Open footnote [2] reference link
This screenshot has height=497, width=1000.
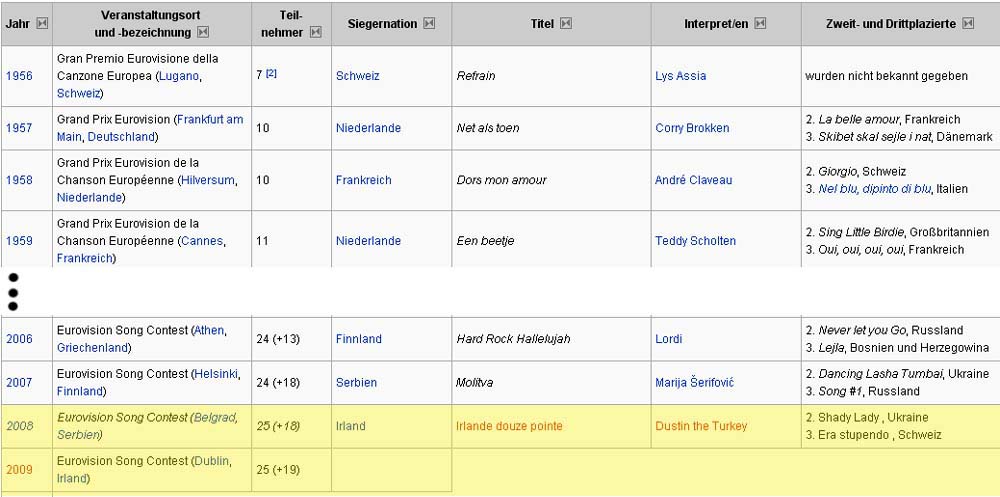pos(271,73)
